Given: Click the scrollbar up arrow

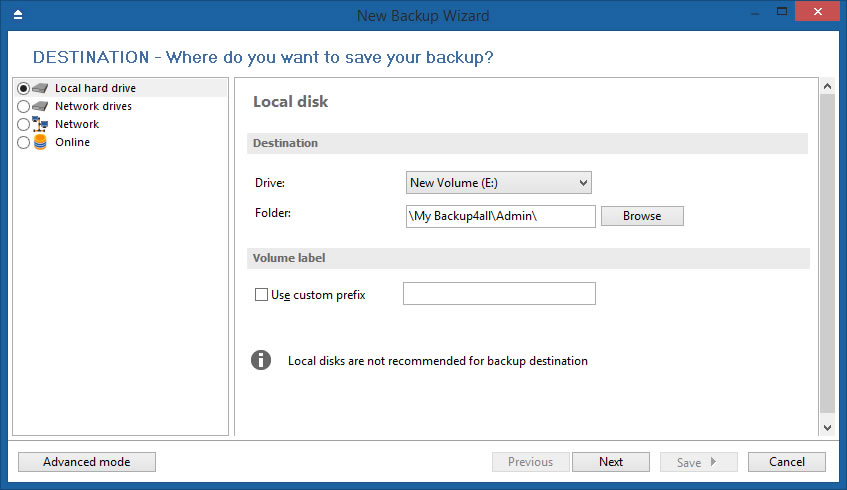Looking at the screenshot, I should pos(828,86).
